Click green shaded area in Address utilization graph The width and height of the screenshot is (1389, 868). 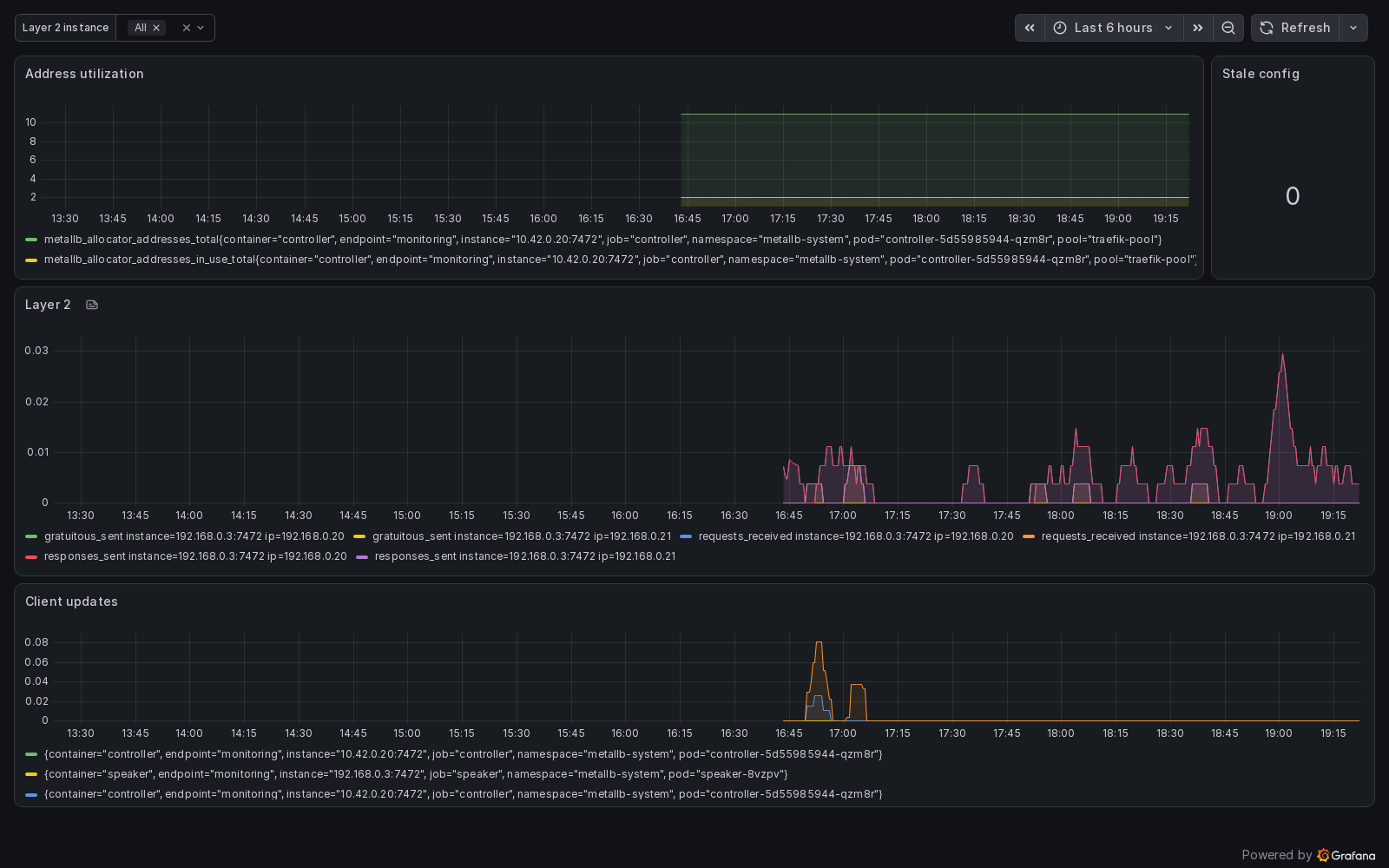click(x=934, y=156)
